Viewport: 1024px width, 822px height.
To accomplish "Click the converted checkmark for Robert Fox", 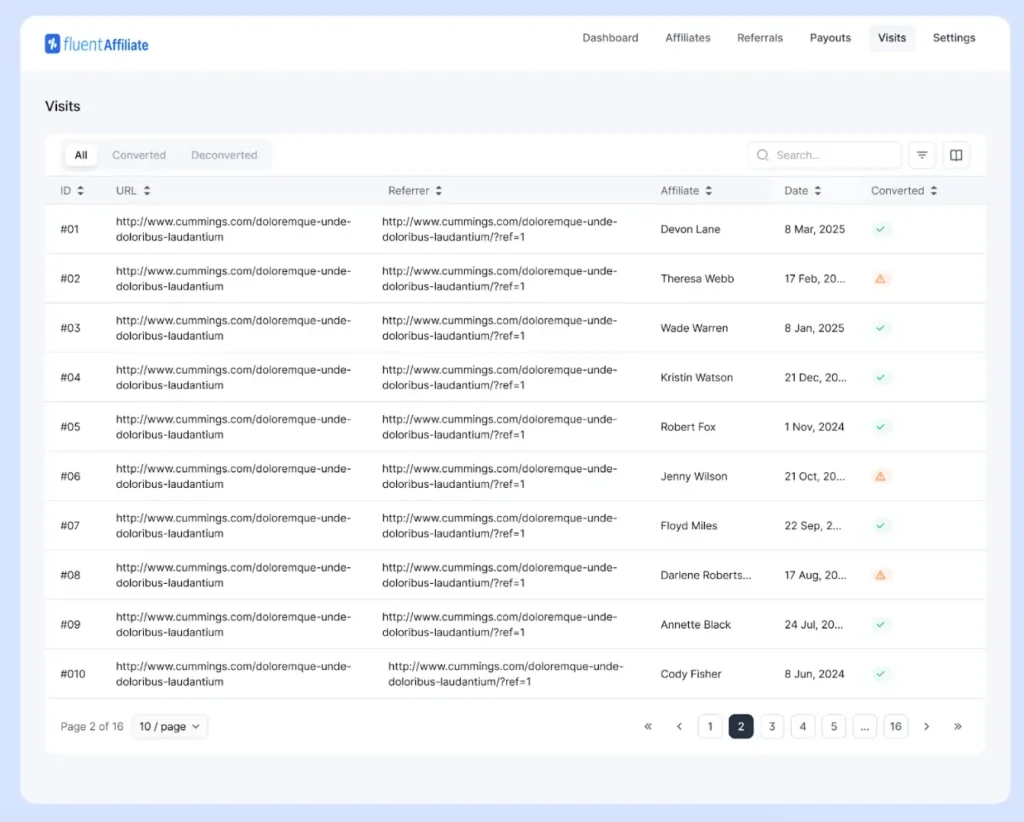I will (880, 427).
